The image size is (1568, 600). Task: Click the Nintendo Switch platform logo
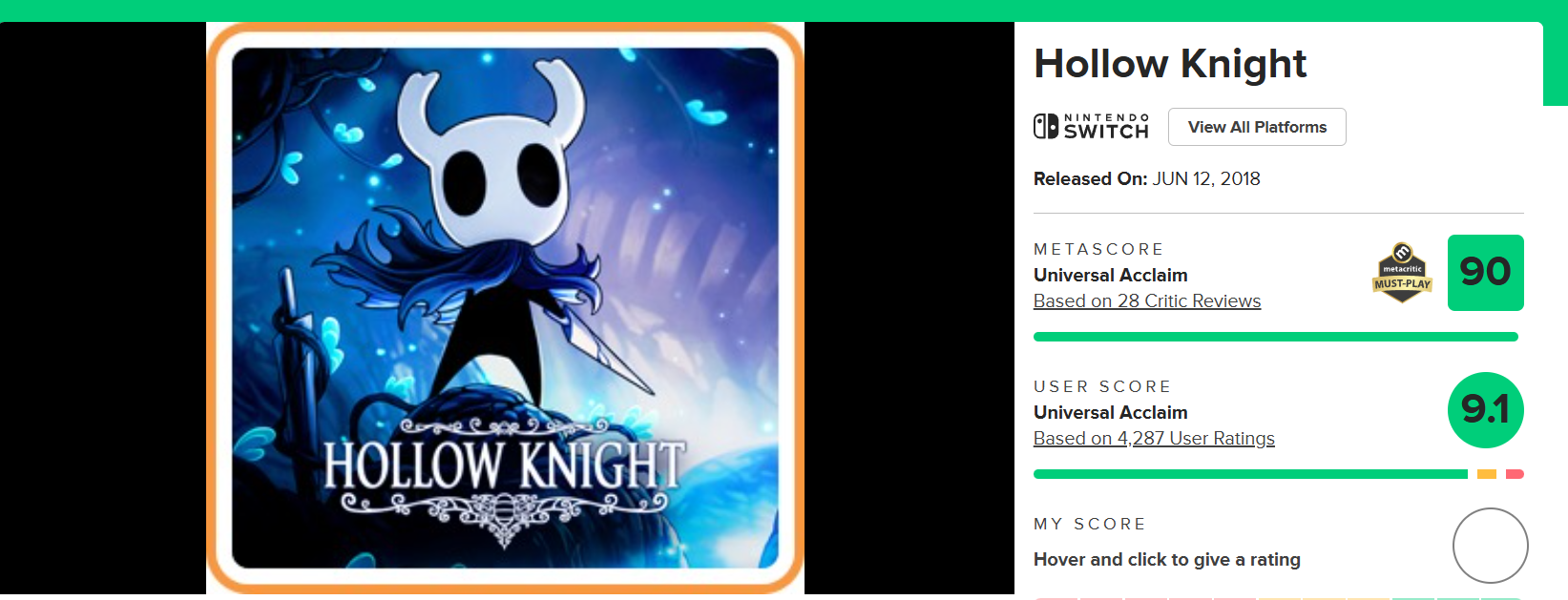pos(1091,126)
